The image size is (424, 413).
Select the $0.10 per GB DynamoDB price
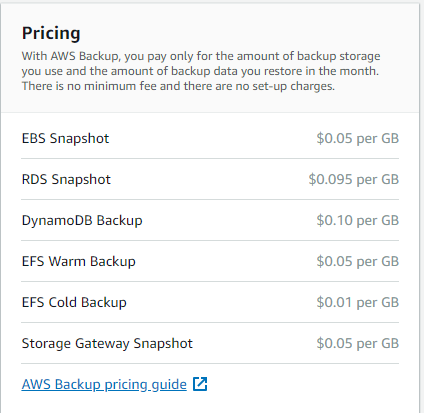pyautogui.click(x=358, y=220)
